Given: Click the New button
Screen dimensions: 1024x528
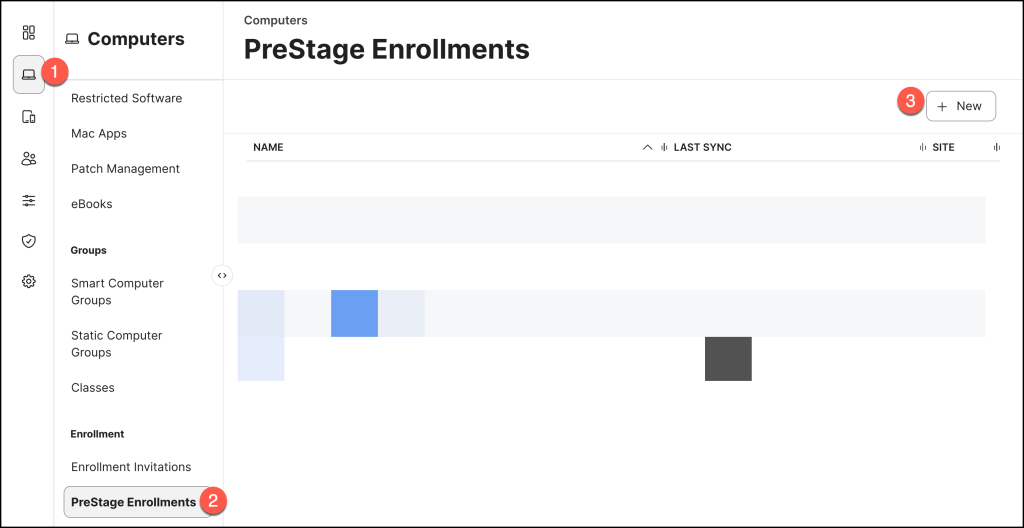Looking at the screenshot, I should point(960,106).
